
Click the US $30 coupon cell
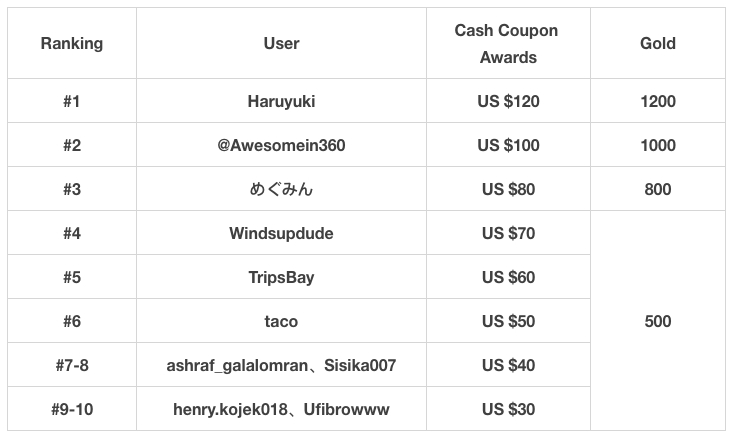(508, 409)
